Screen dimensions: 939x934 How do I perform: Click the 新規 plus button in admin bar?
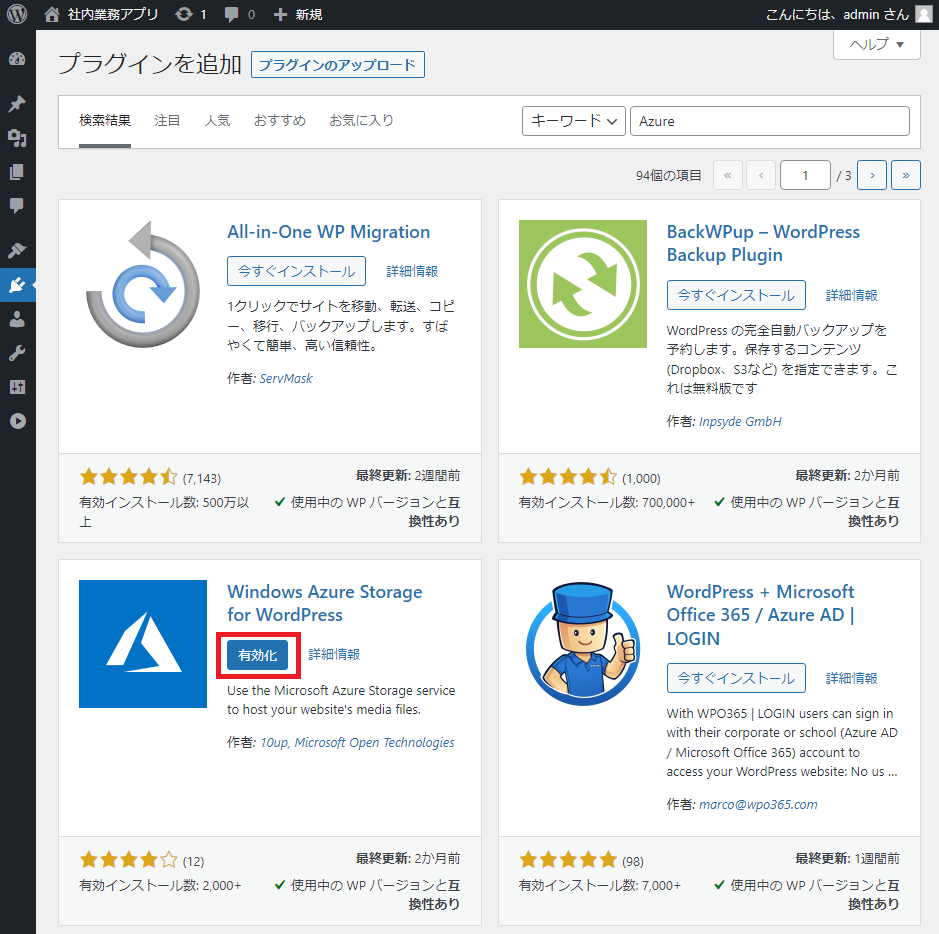coord(298,14)
